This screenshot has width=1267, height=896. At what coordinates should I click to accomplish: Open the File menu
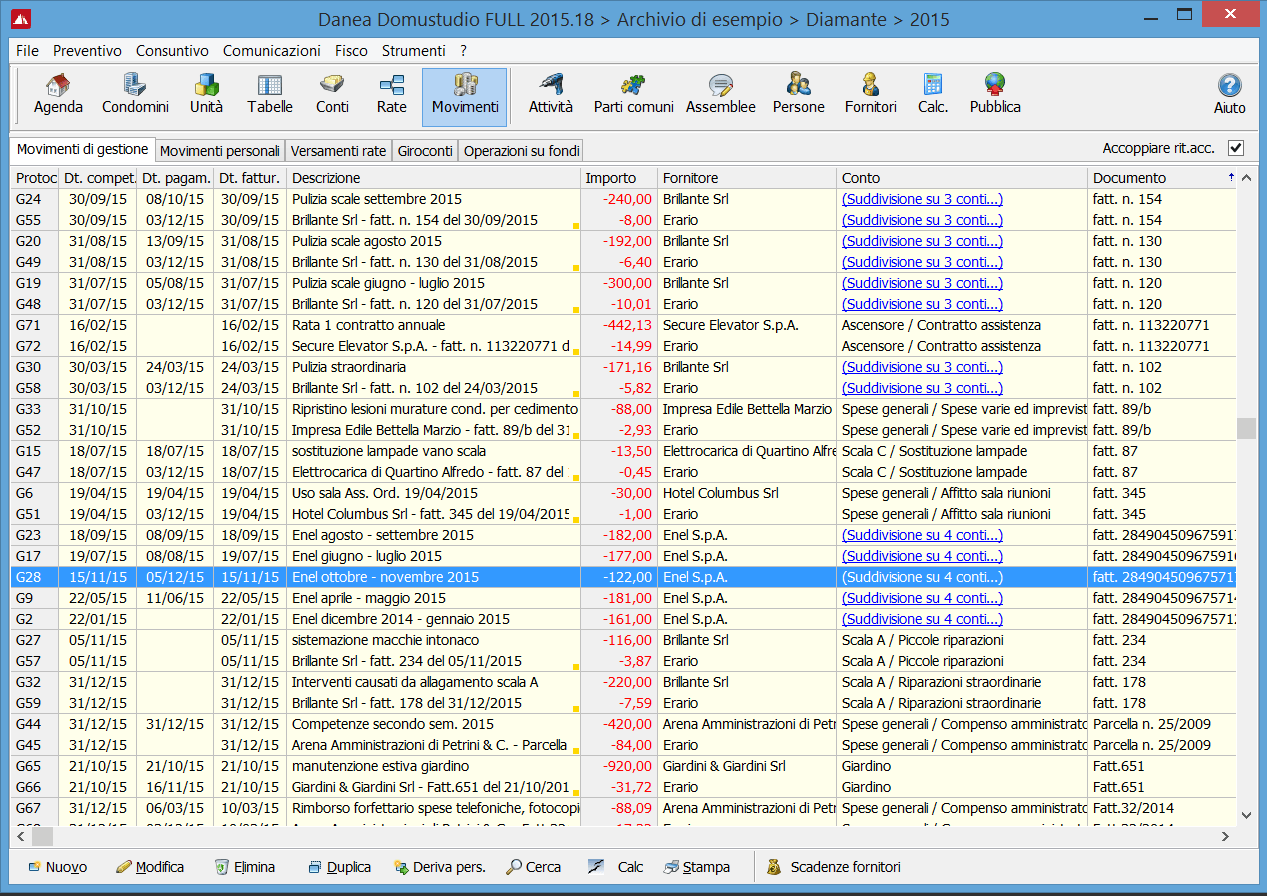[28, 50]
